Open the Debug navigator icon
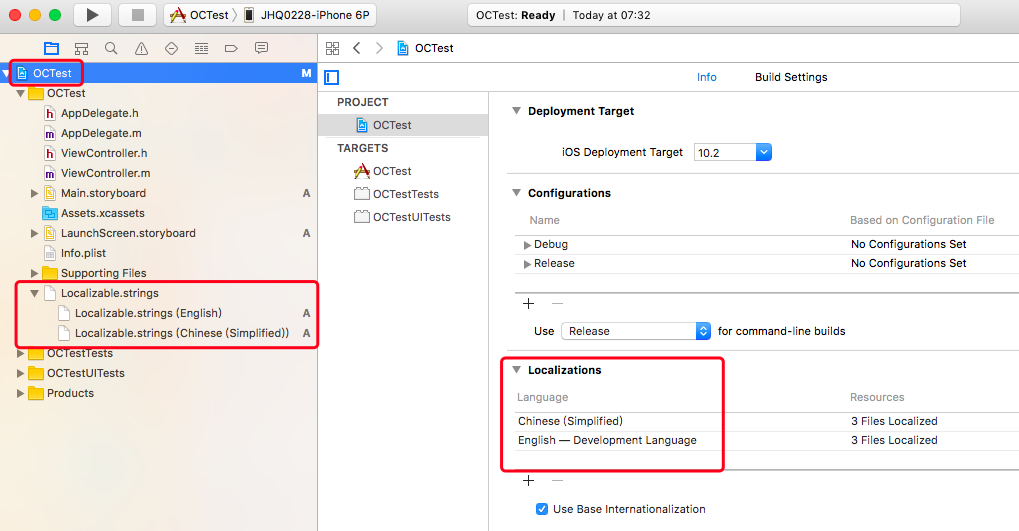This screenshot has height=531, width=1019. pyautogui.click(x=201, y=48)
